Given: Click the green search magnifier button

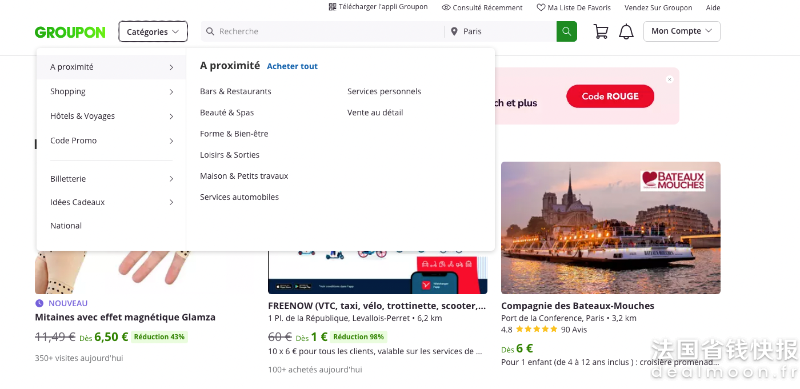Looking at the screenshot, I should 566,32.
